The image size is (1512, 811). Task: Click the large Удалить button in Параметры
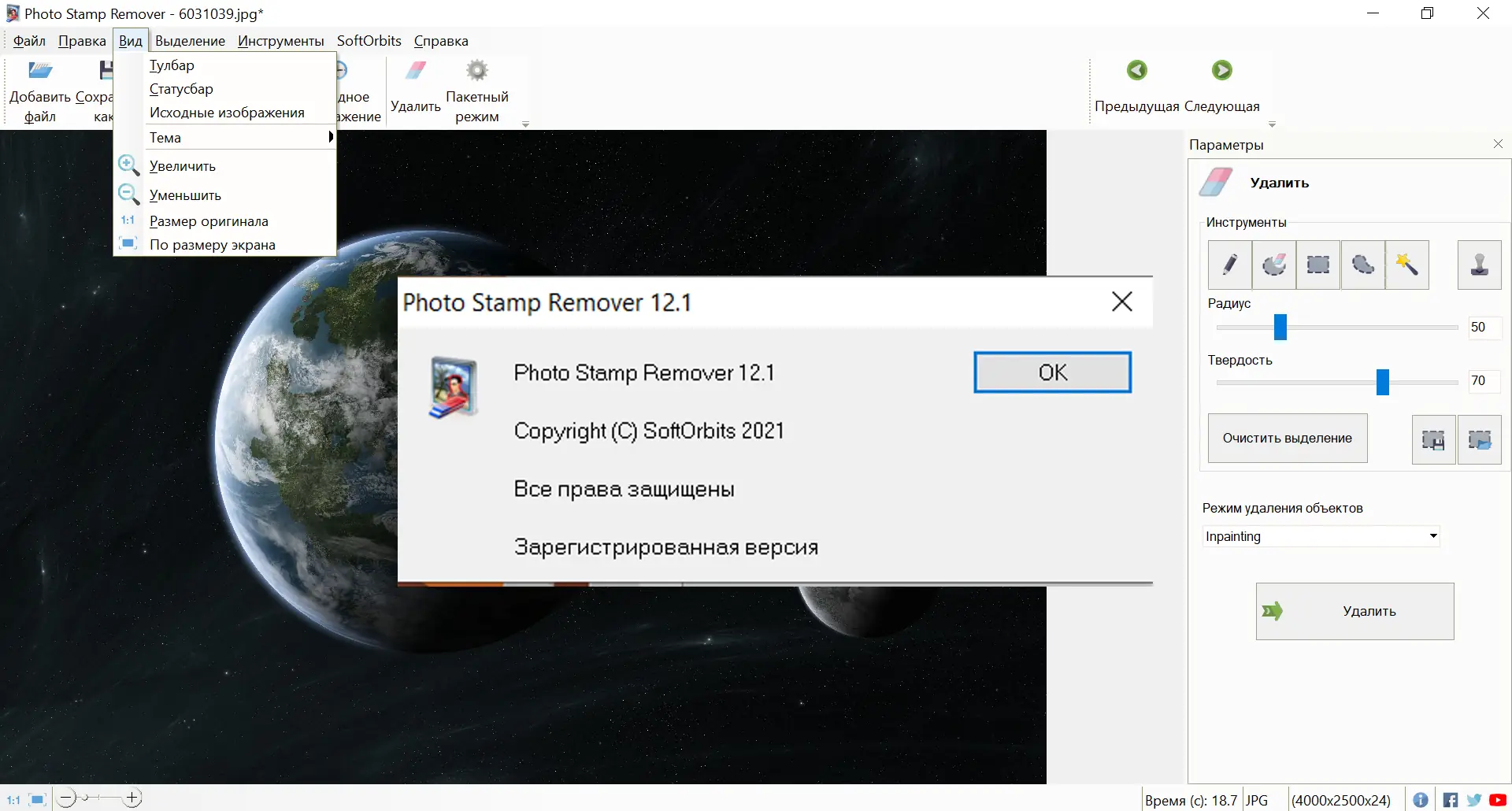coord(1354,611)
